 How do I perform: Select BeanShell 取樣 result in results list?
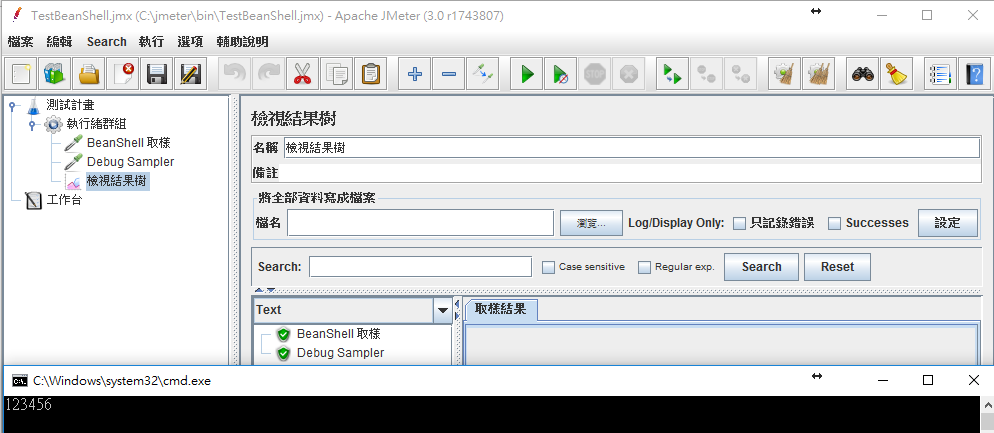pyautogui.click(x=339, y=334)
